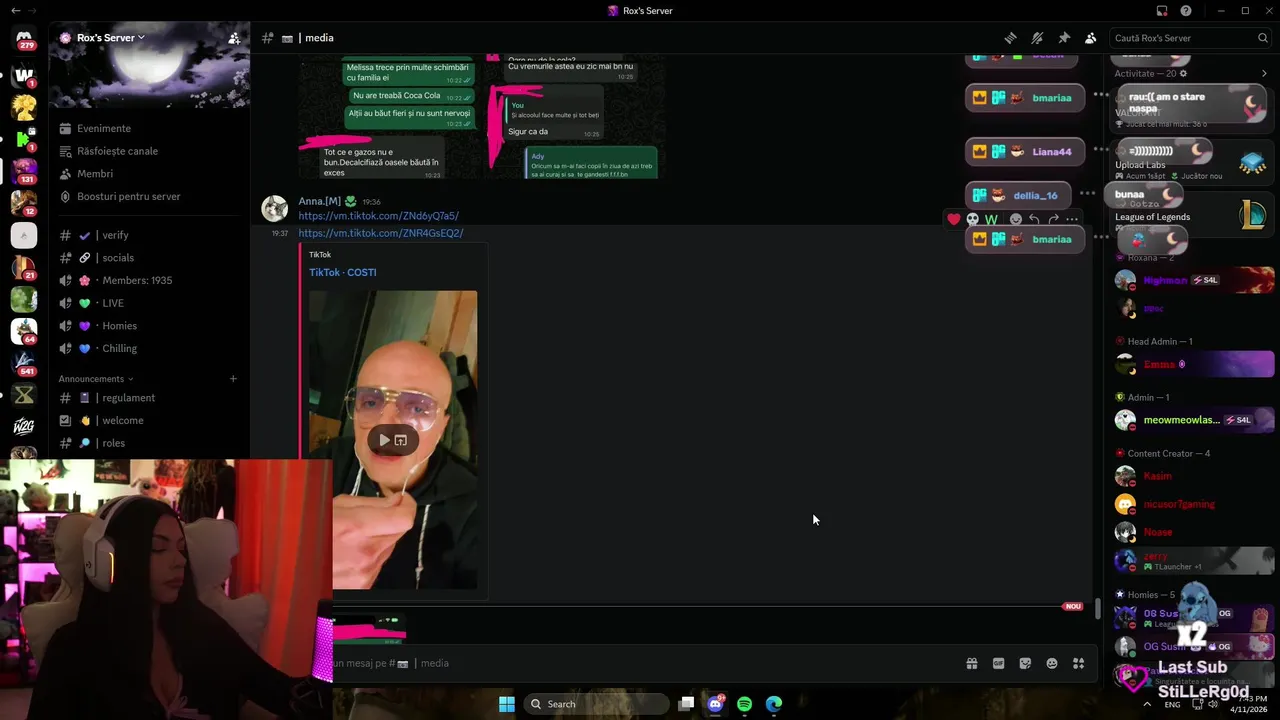Click Anna.[M] avatar in chat

275,208
